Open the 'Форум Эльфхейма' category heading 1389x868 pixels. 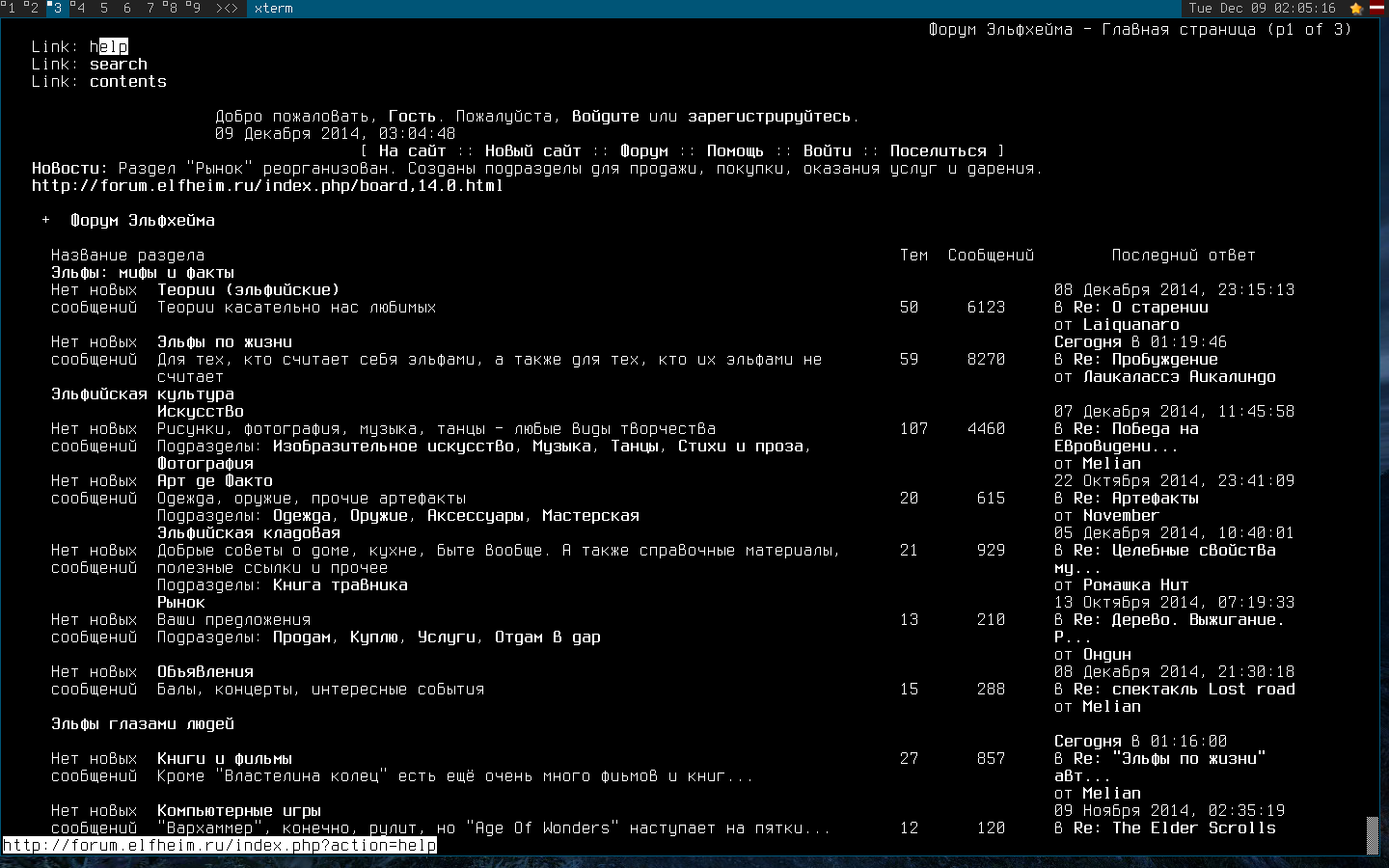pos(143,220)
